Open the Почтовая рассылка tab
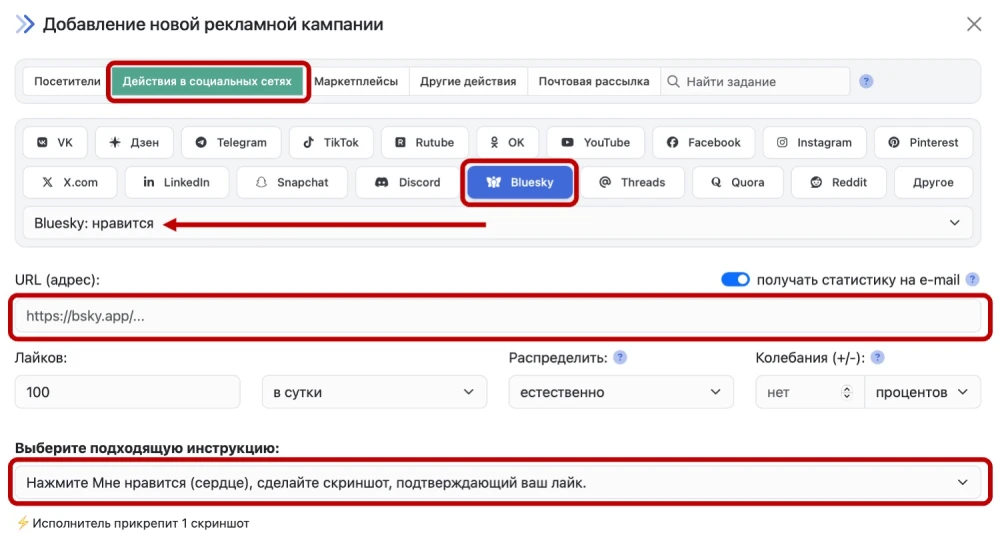Screen dimensions: 1000x545 click(594, 82)
